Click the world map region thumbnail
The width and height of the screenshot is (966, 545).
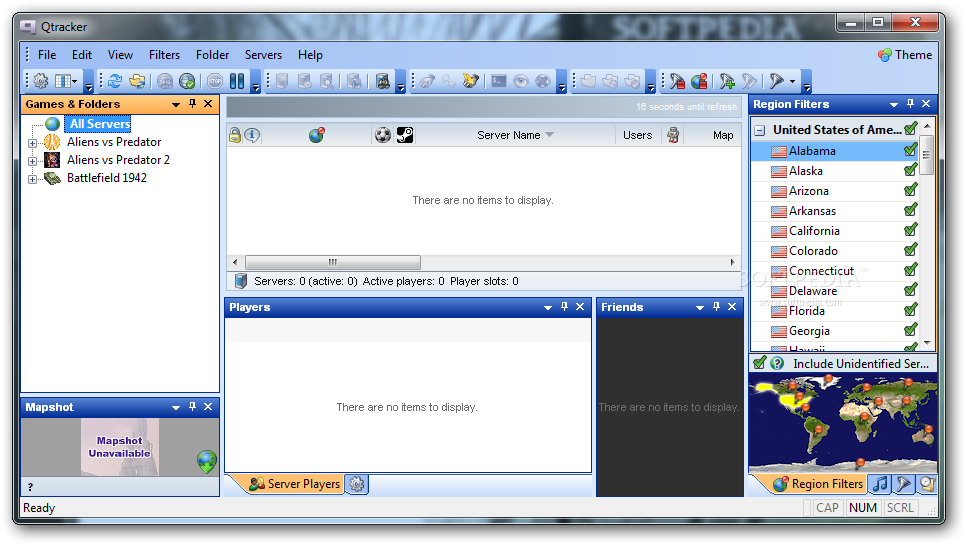(x=842, y=422)
